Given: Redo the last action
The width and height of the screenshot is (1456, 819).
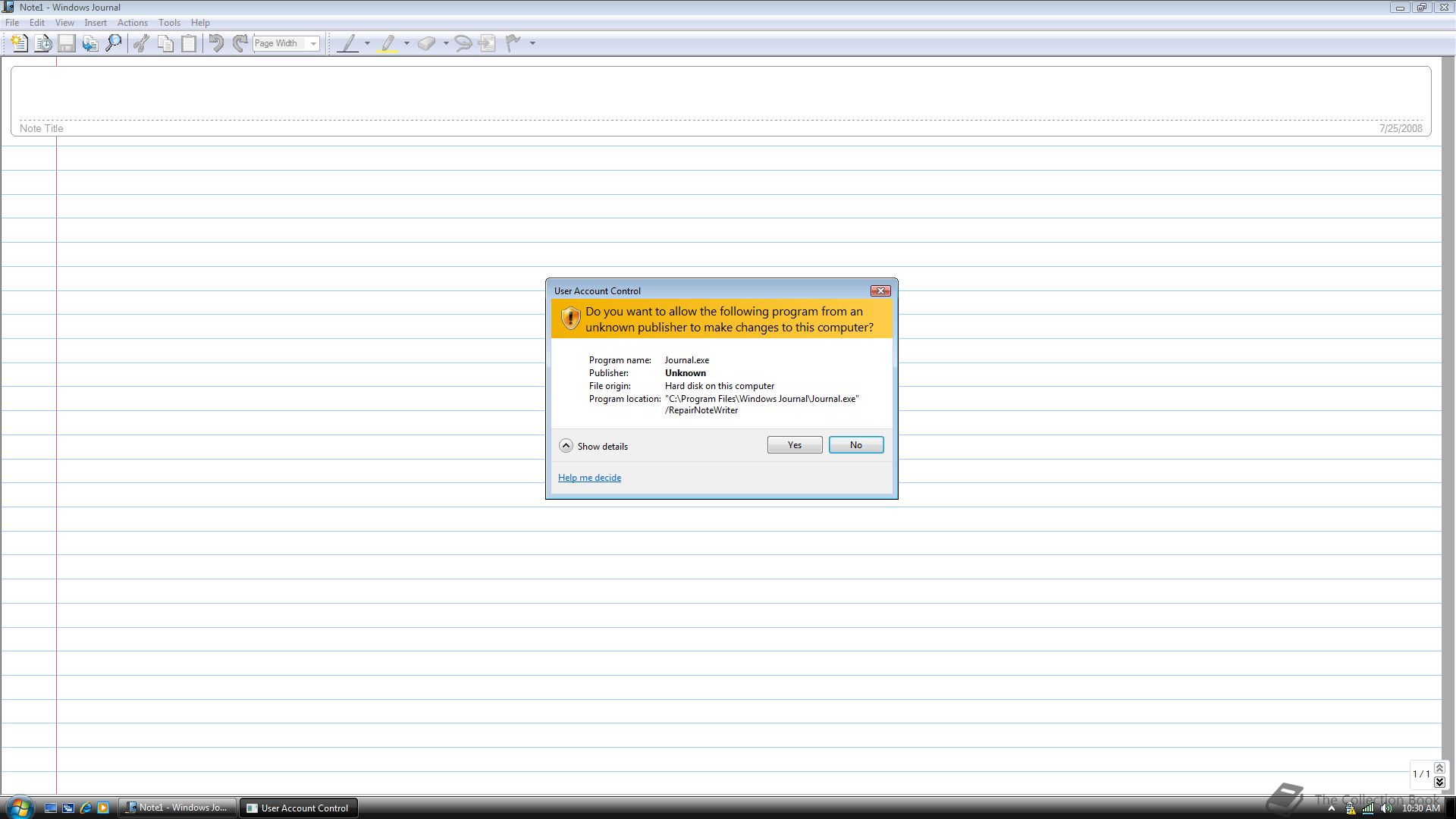Looking at the screenshot, I should (240, 43).
